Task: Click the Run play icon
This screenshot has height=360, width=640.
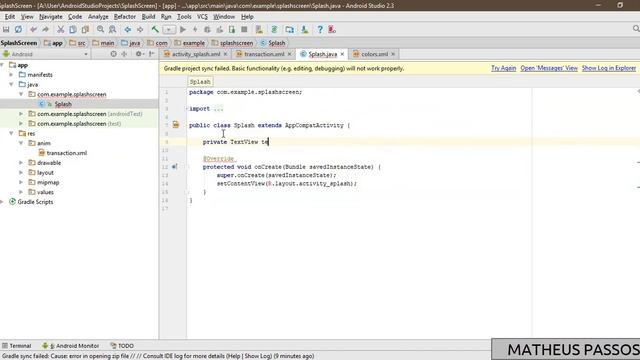Action: click(183, 29)
